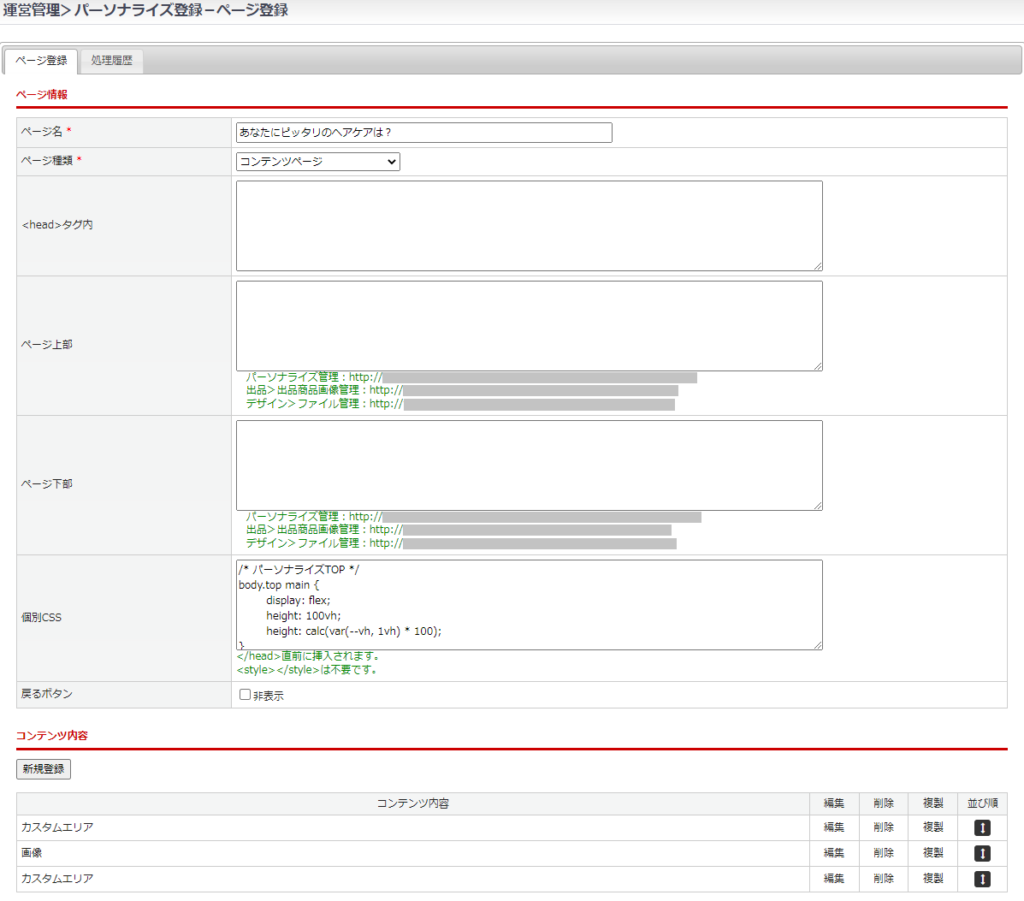
Task: Click 複製 for the 画像 row
Action: tap(933, 853)
